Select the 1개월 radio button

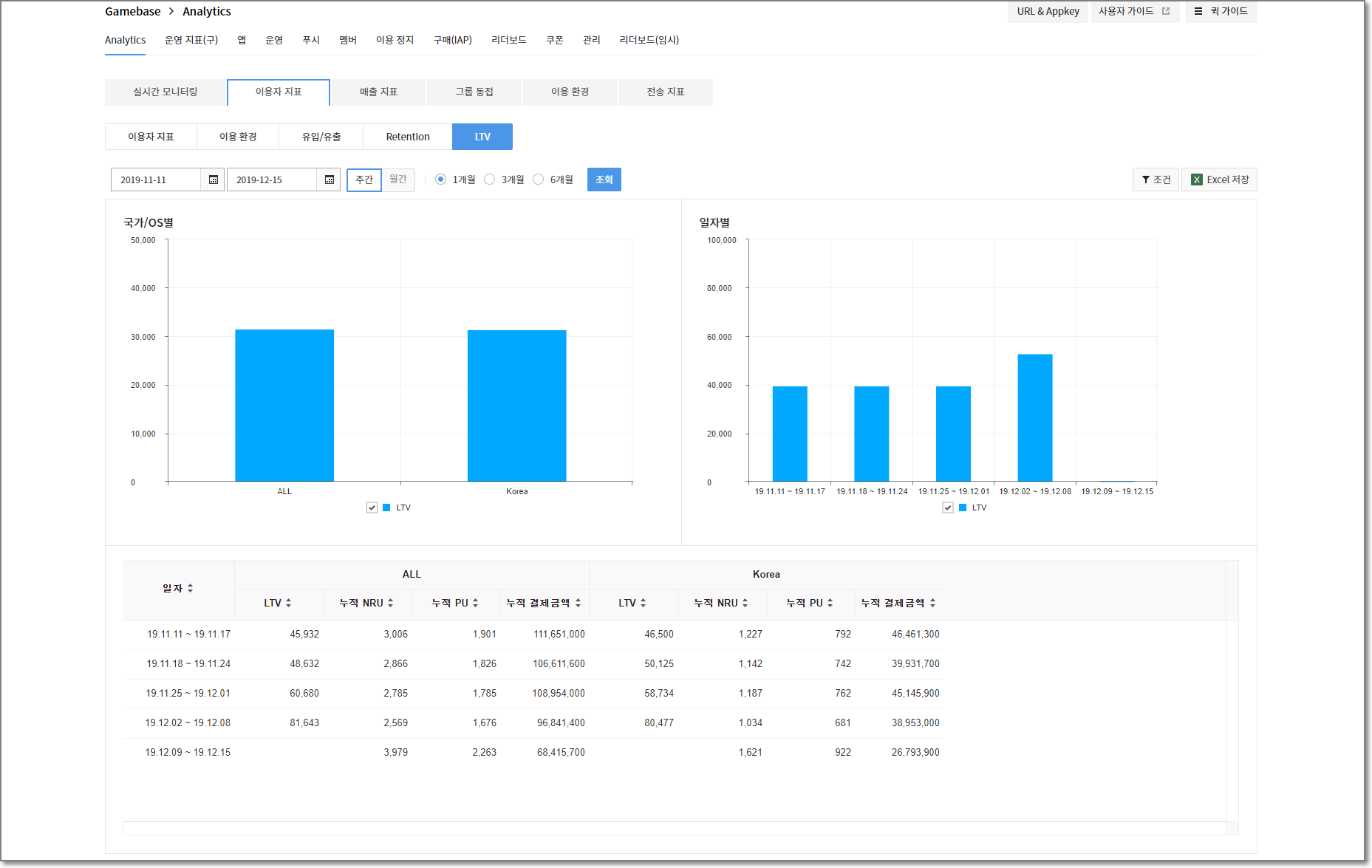pyautogui.click(x=441, y=180)
